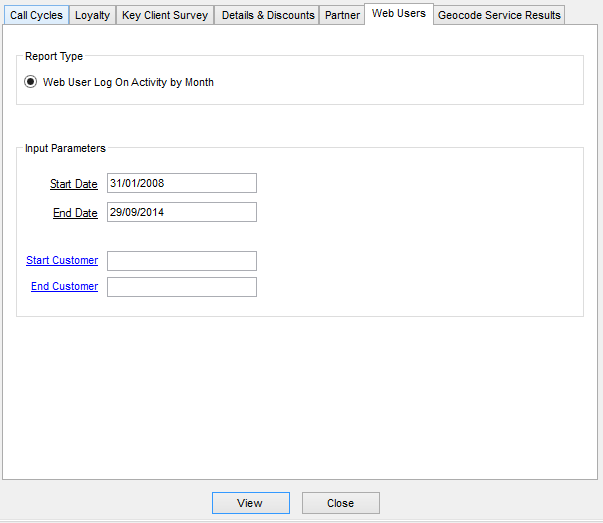Select the Details & Discounts tab
The image size is (603, 523).
[267, 16]
